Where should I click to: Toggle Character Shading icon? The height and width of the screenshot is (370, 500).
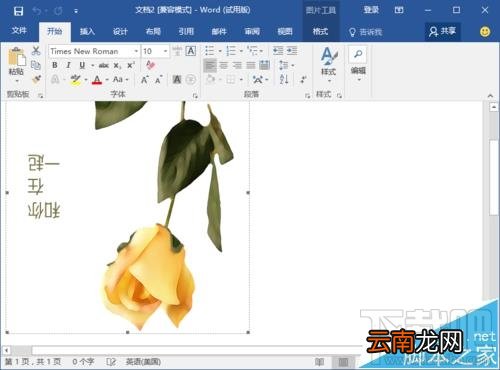click(177, 80)
